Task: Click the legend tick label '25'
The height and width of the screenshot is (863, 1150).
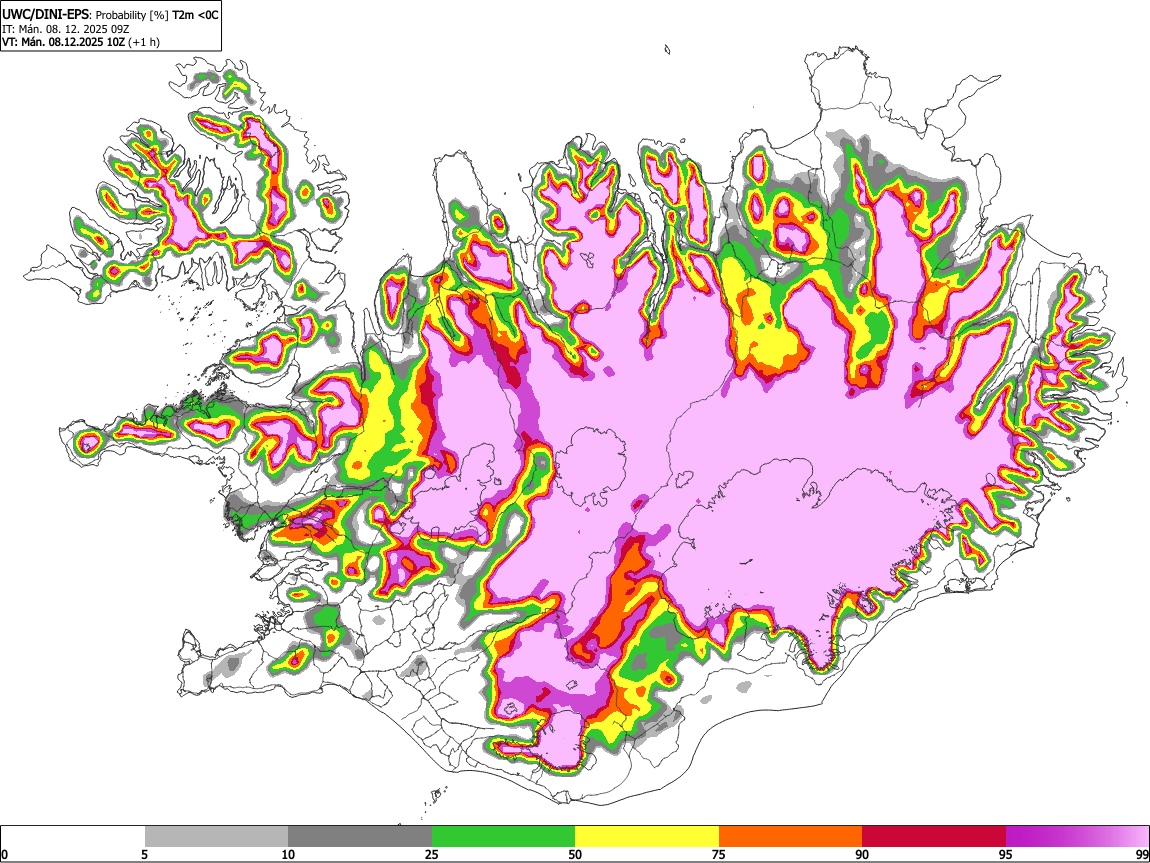Action: (x=432, y=855)
